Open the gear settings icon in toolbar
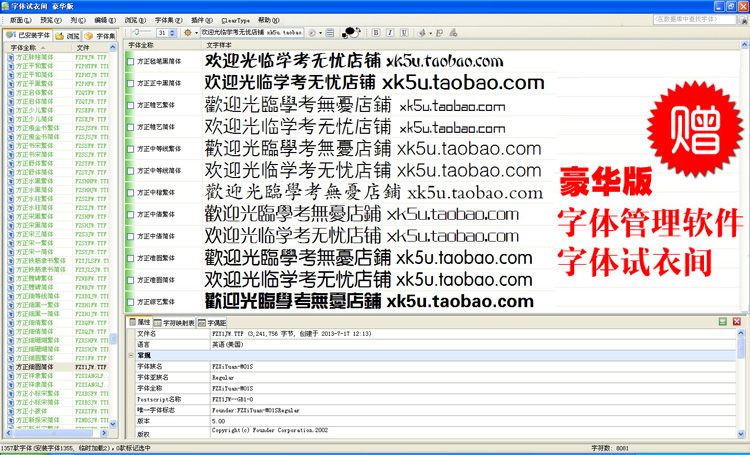 coord(188,33)
